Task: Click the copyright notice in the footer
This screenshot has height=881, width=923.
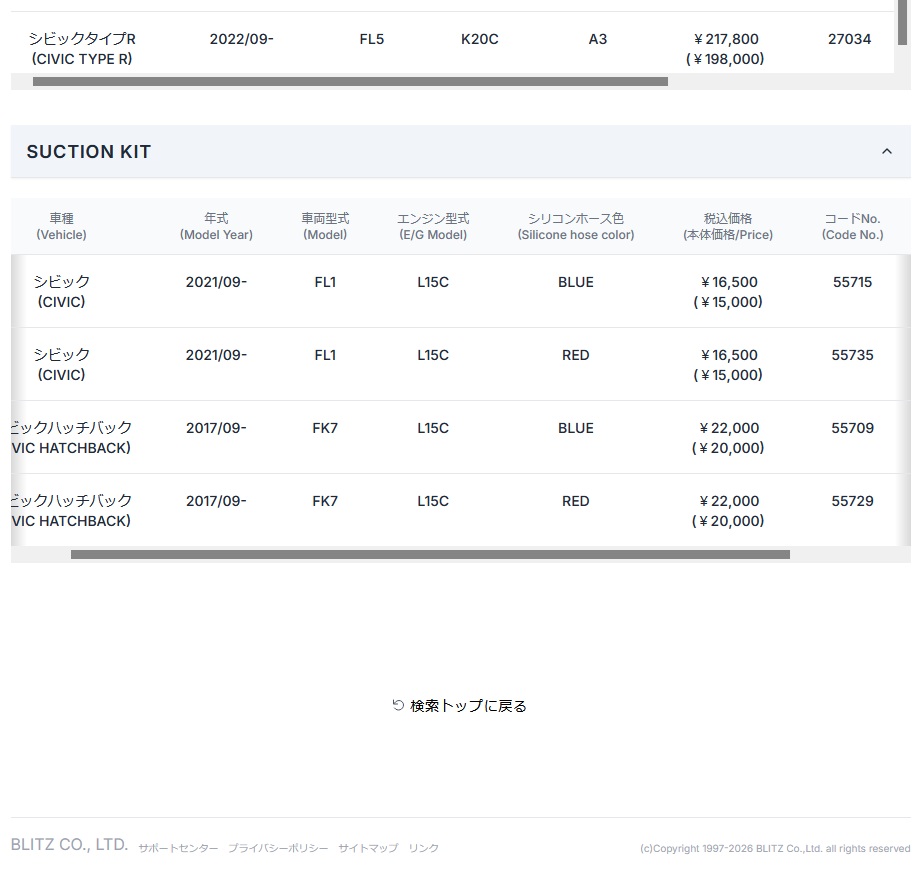Action: point(775,848)
